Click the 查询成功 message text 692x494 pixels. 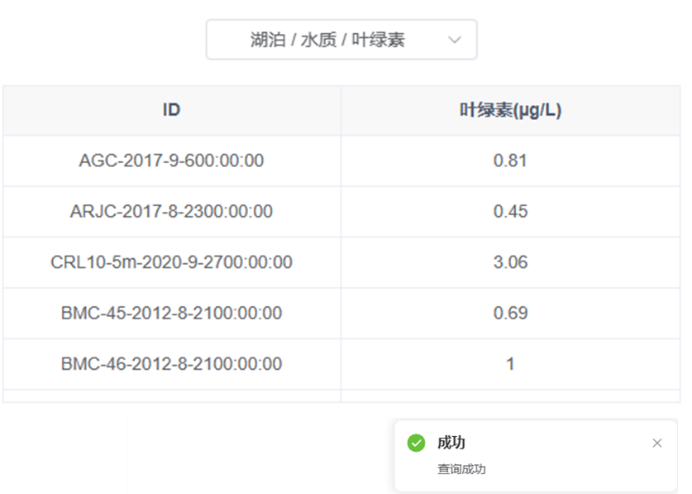pyautogui.click(x=461, y=469)
